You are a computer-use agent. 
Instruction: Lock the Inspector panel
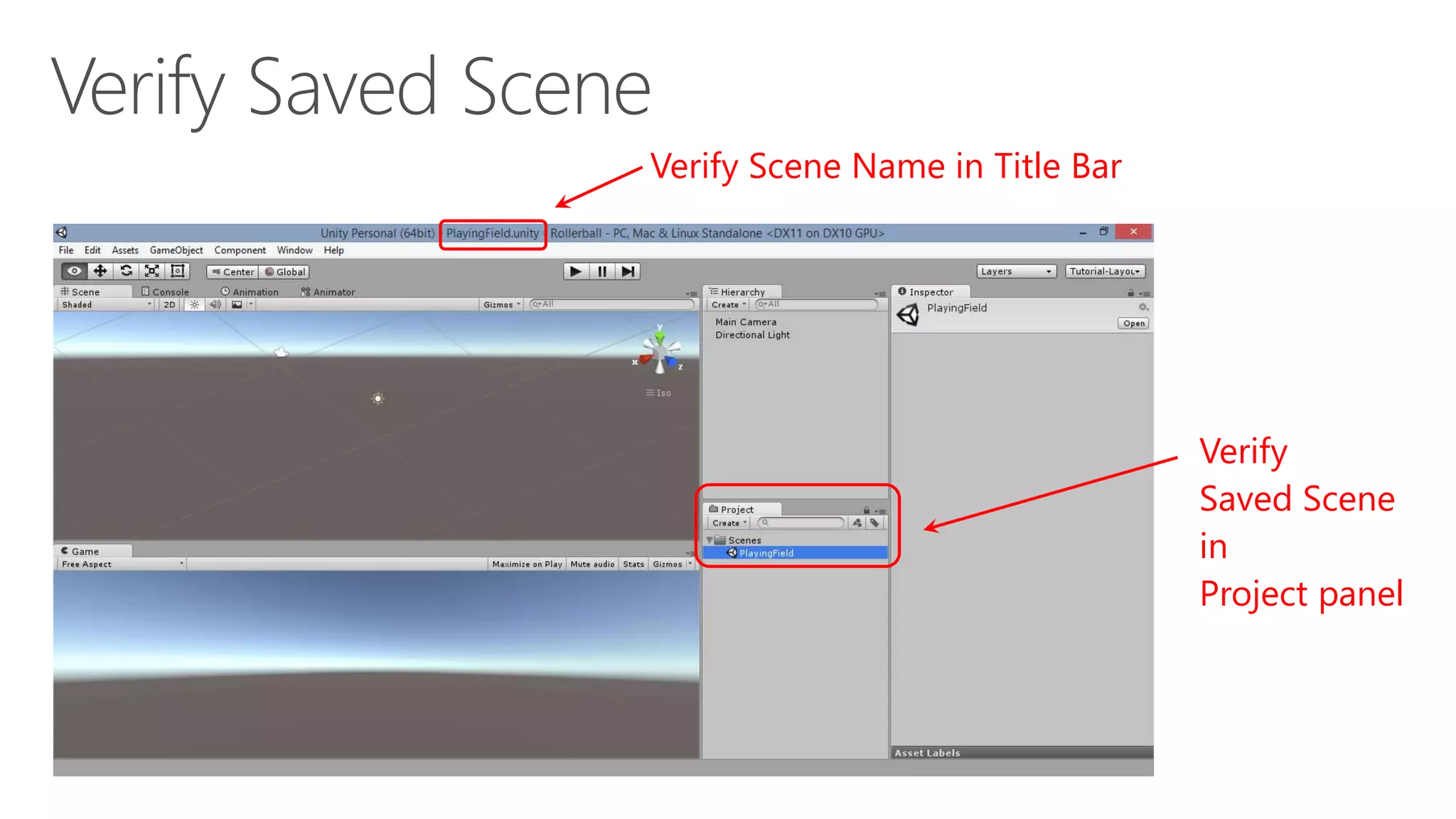[1130, 293]
